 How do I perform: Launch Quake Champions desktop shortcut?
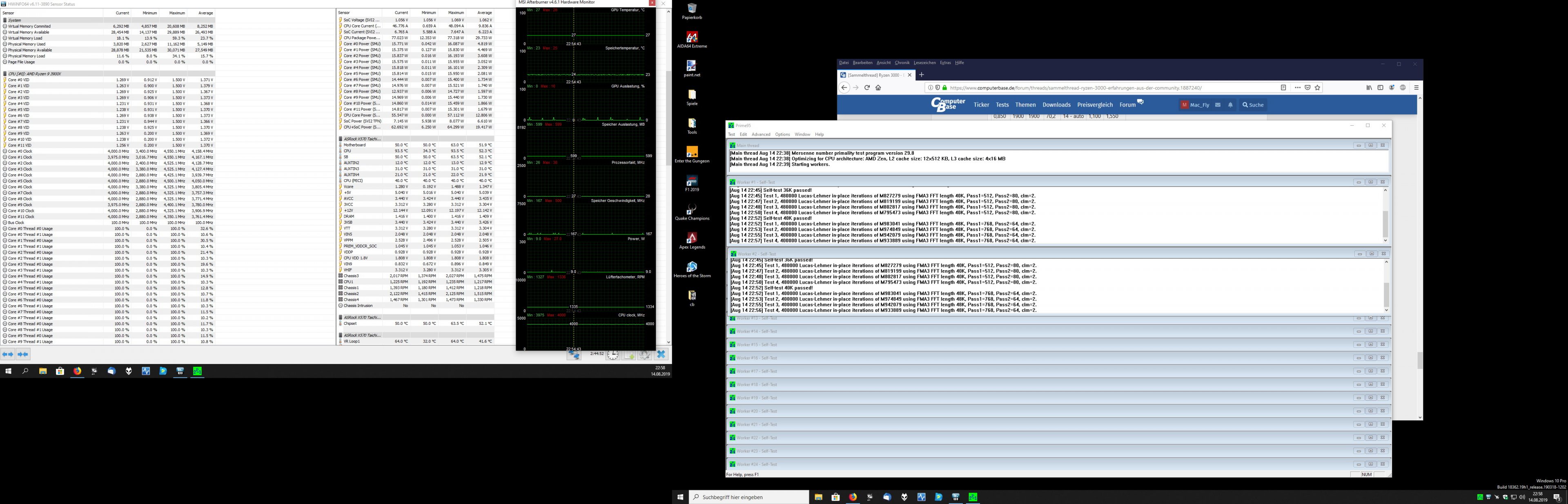(692, 213)
